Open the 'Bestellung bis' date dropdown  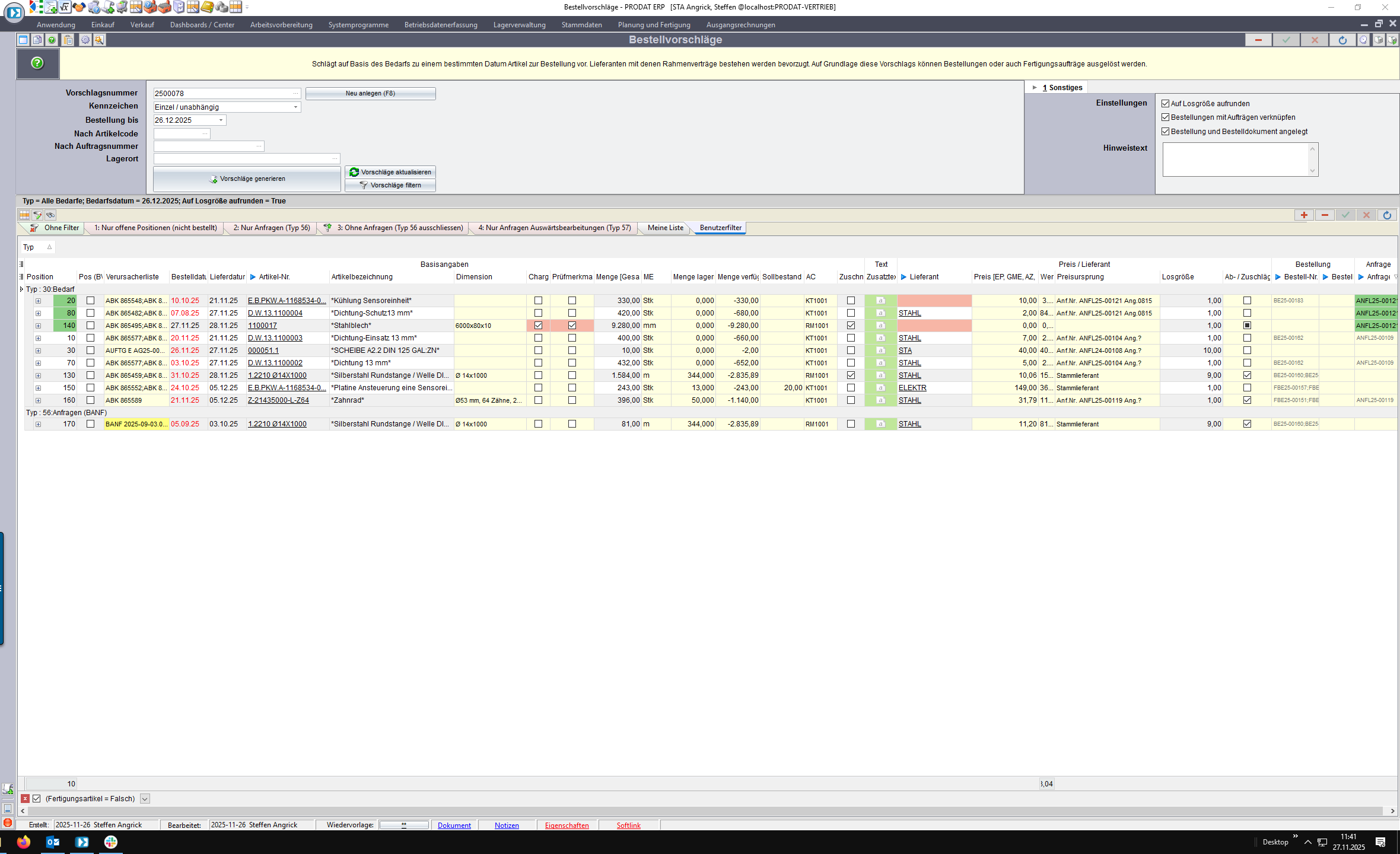[x=221, y=120]
